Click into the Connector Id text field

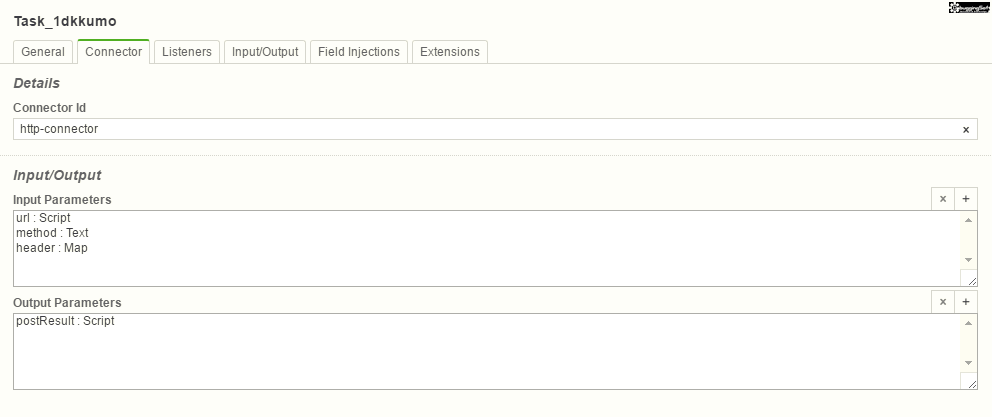pyautogui.click(x=486, y=129)
